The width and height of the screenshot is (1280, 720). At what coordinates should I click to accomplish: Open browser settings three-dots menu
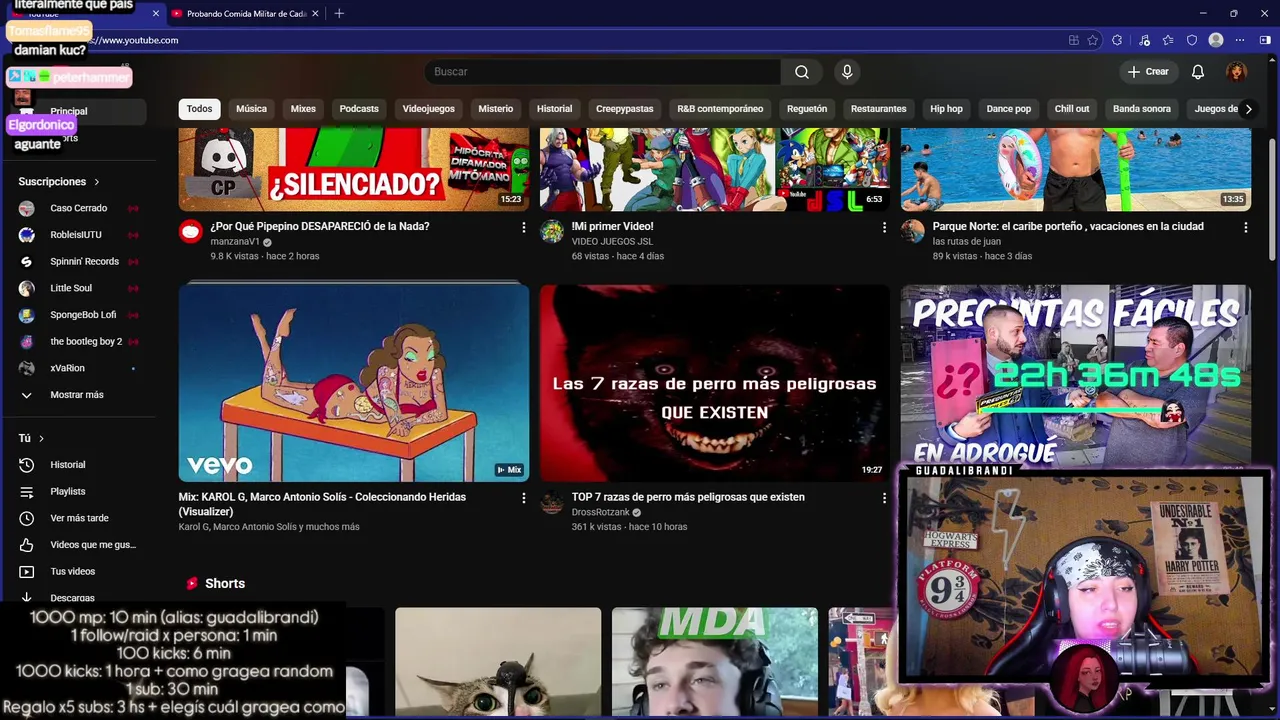click(x=1241, y=40)
